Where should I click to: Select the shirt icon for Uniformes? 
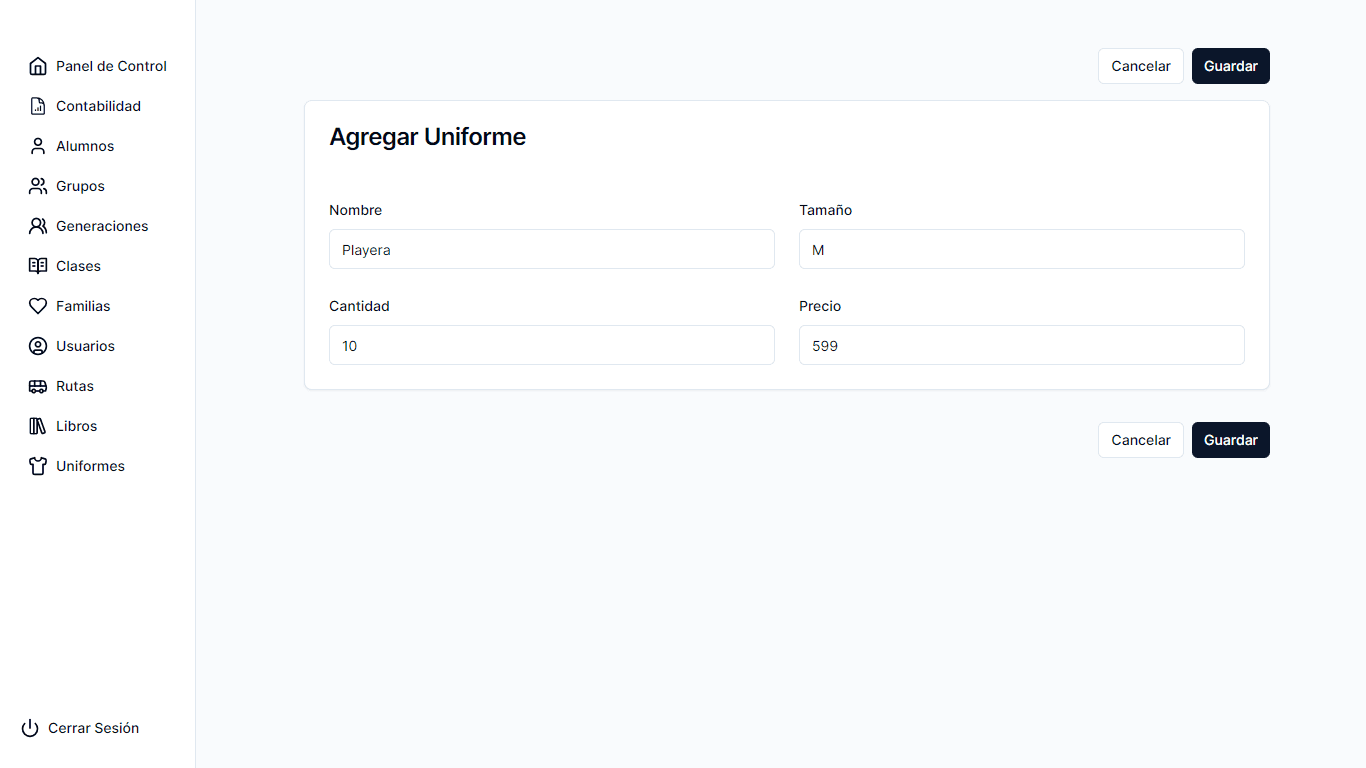pyautogui.click(x=38, y=466)
